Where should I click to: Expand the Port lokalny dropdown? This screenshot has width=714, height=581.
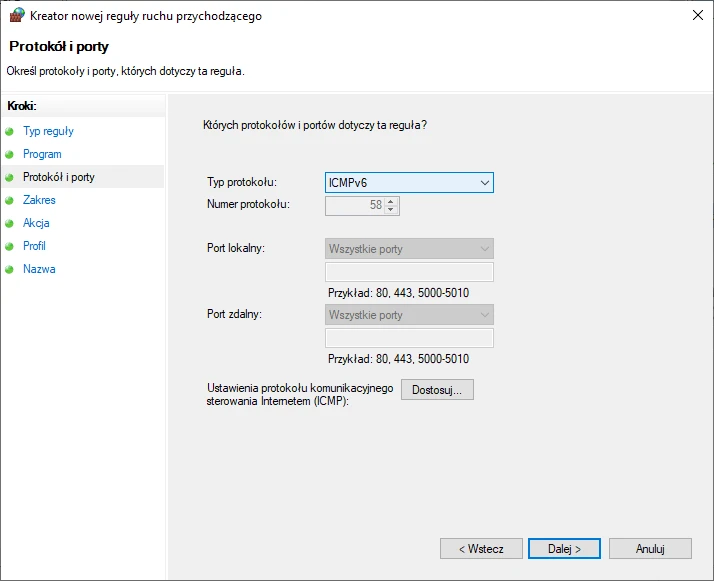(x=409, y=249)
